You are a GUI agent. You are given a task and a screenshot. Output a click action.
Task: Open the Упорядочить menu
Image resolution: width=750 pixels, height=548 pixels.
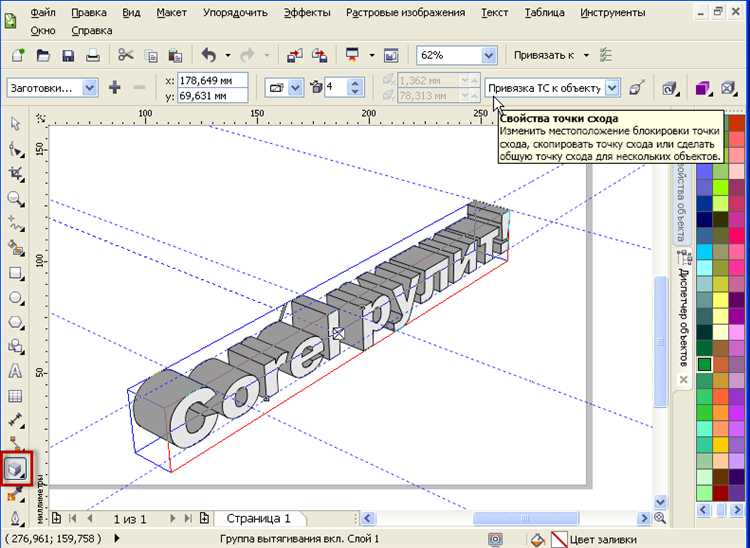point(235,13)
